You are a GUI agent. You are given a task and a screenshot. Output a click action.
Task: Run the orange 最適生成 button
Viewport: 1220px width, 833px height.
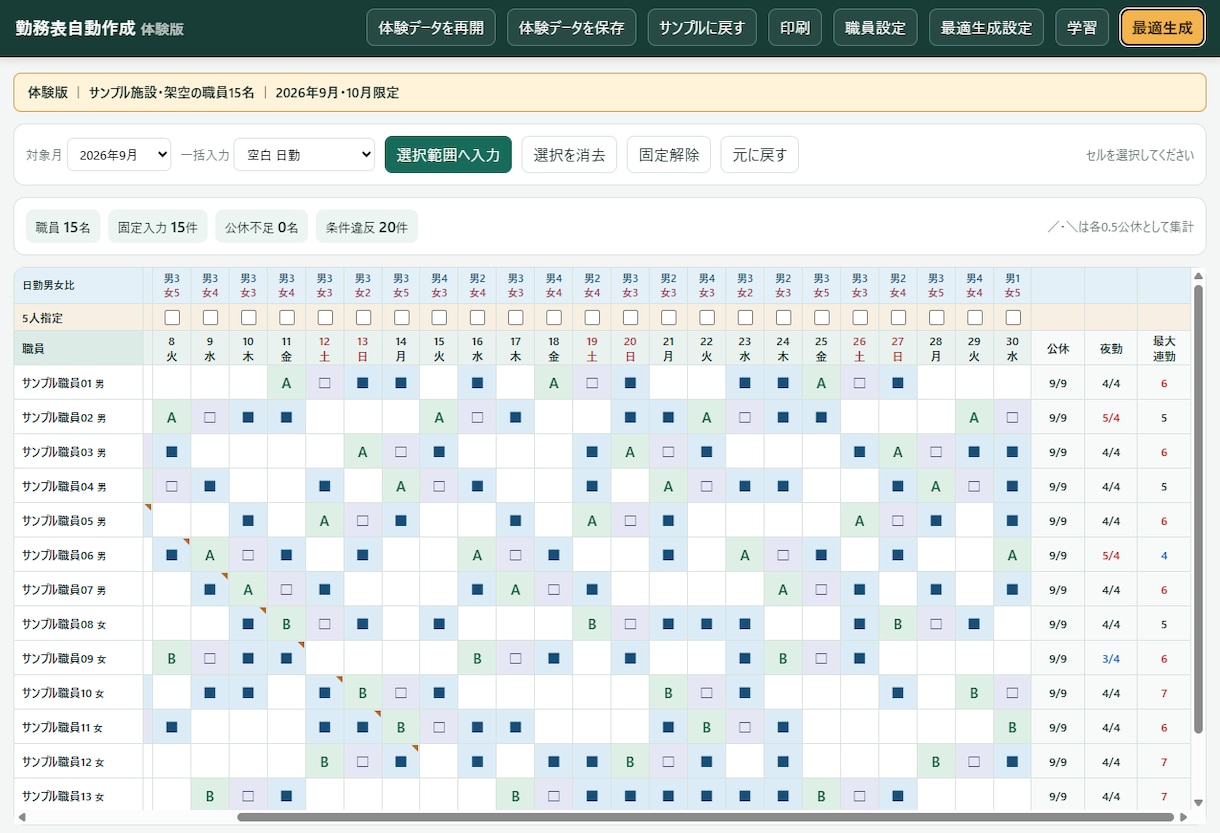tap(1162, 27)
